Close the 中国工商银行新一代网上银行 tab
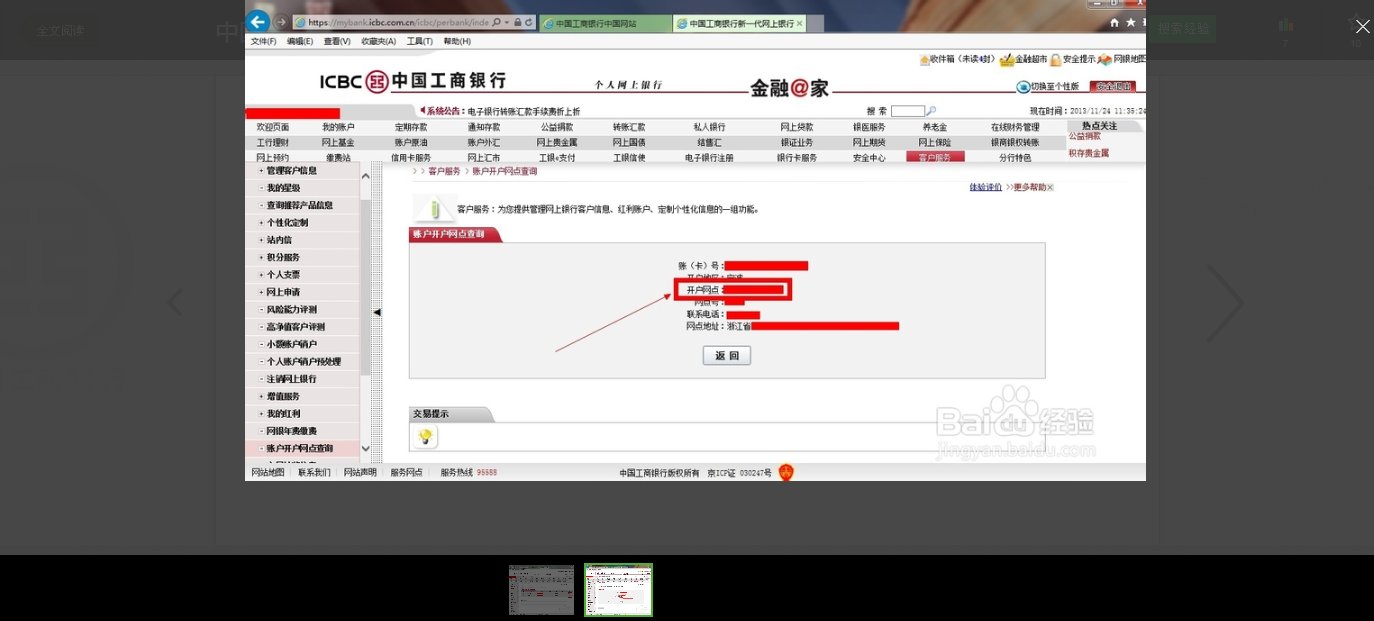Image resolution: width=1374 pixels, height=621 pixels. (799, 22)
